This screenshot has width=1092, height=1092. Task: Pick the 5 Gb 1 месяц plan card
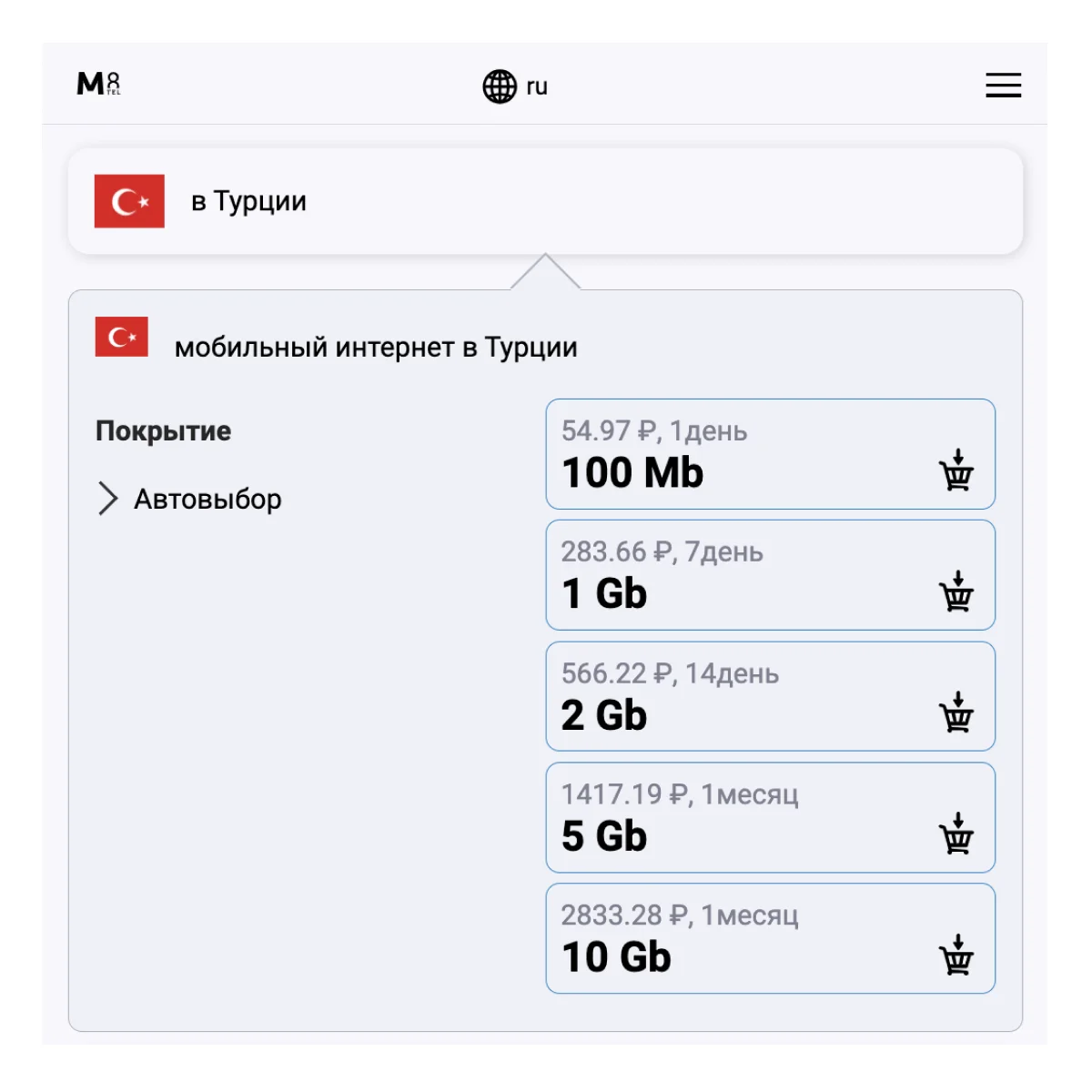728,817
